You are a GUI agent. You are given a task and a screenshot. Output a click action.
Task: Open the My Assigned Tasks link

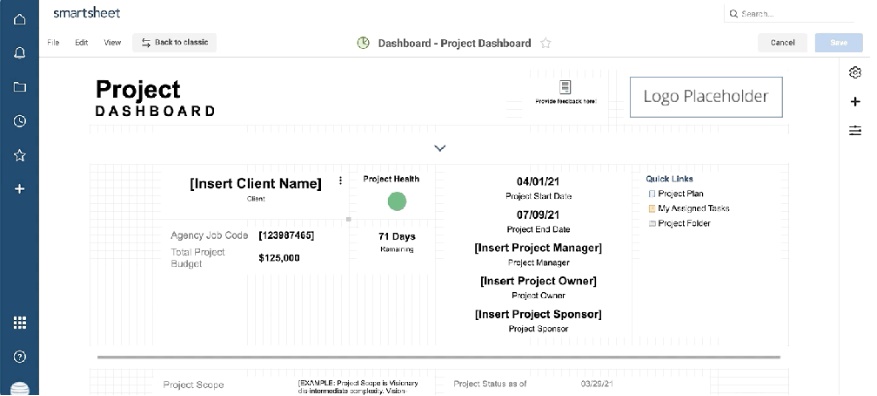[694, 209]
